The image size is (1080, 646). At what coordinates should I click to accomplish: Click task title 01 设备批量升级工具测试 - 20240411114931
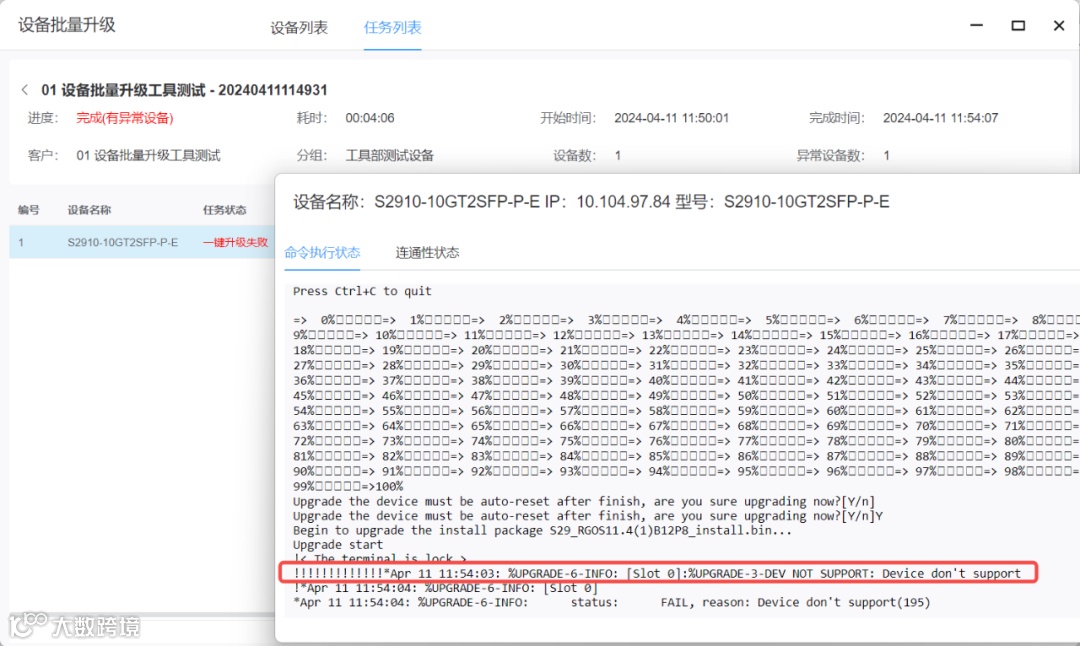point(185,90)
